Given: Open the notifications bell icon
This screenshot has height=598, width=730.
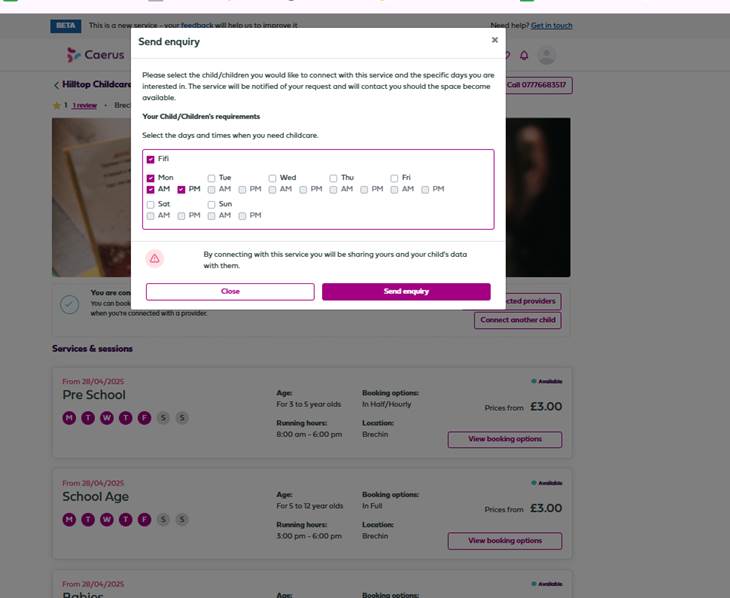Looking at the screenshot, I should coord(524,56).
